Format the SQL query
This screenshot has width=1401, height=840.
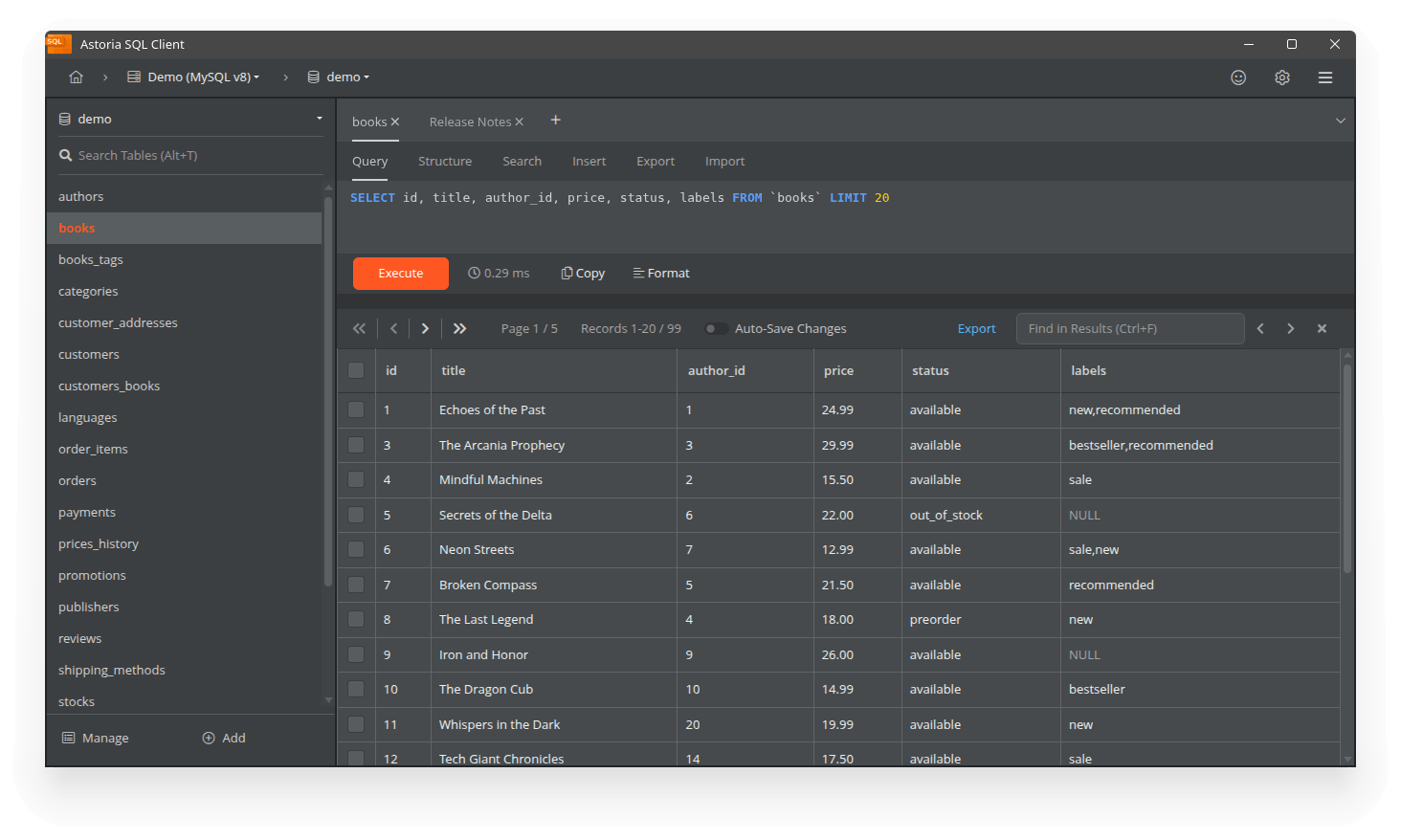click(x=661, y=273)
